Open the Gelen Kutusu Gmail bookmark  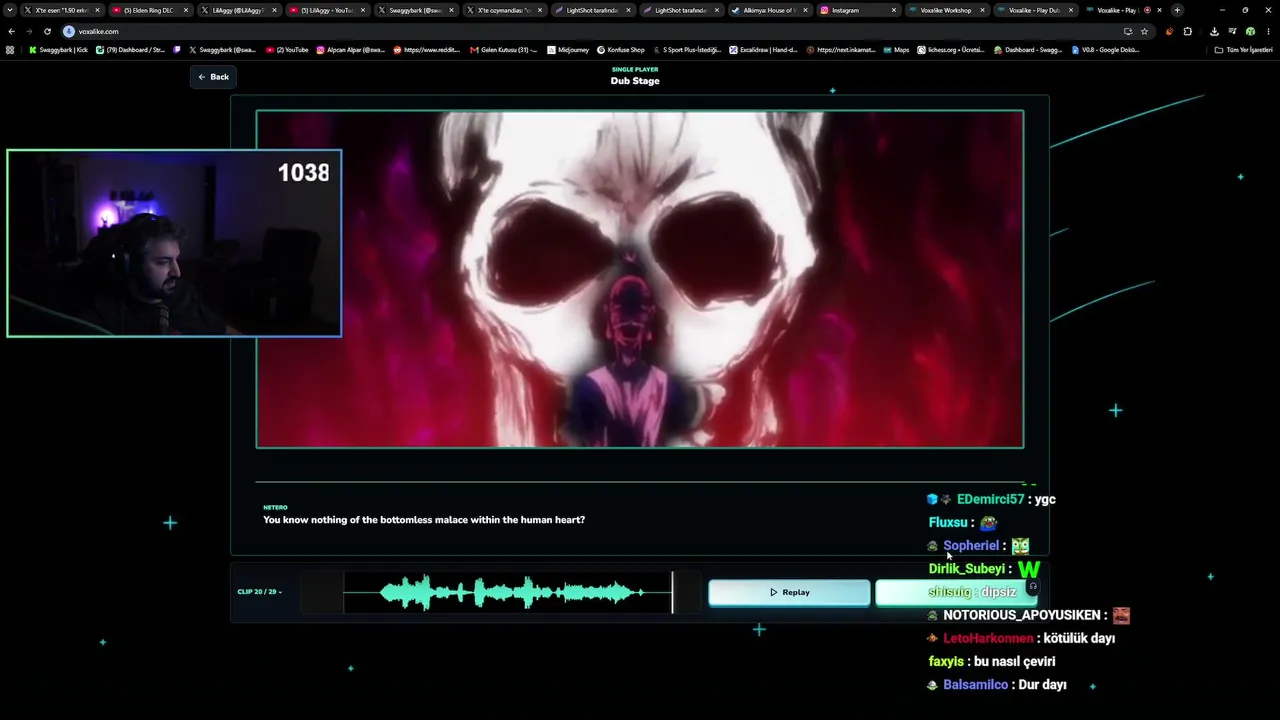pos(502,49)
